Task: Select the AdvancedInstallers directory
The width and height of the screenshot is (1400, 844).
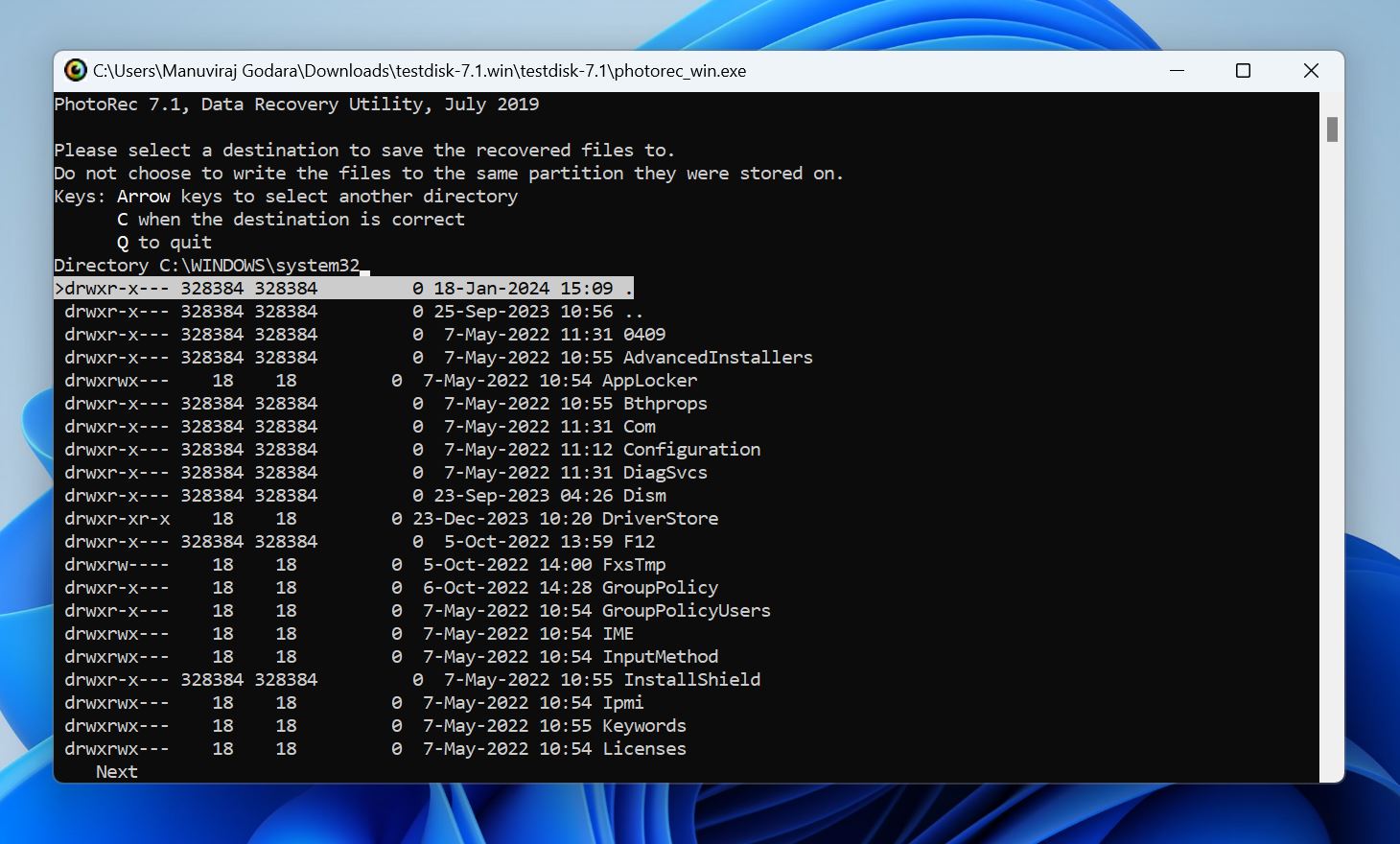Action: coord(438,357)
